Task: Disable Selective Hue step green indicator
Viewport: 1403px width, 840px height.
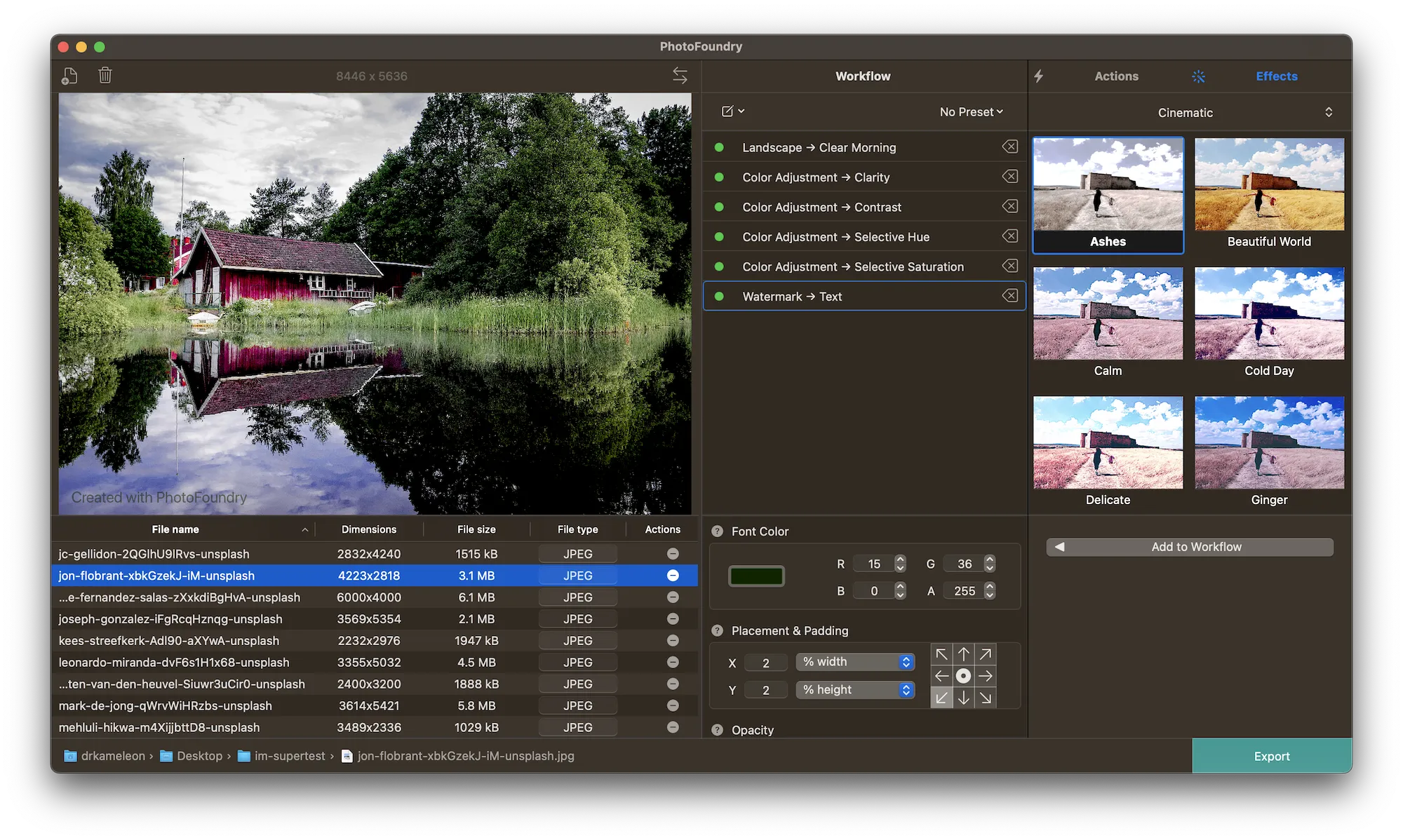Action: point(719,237)
